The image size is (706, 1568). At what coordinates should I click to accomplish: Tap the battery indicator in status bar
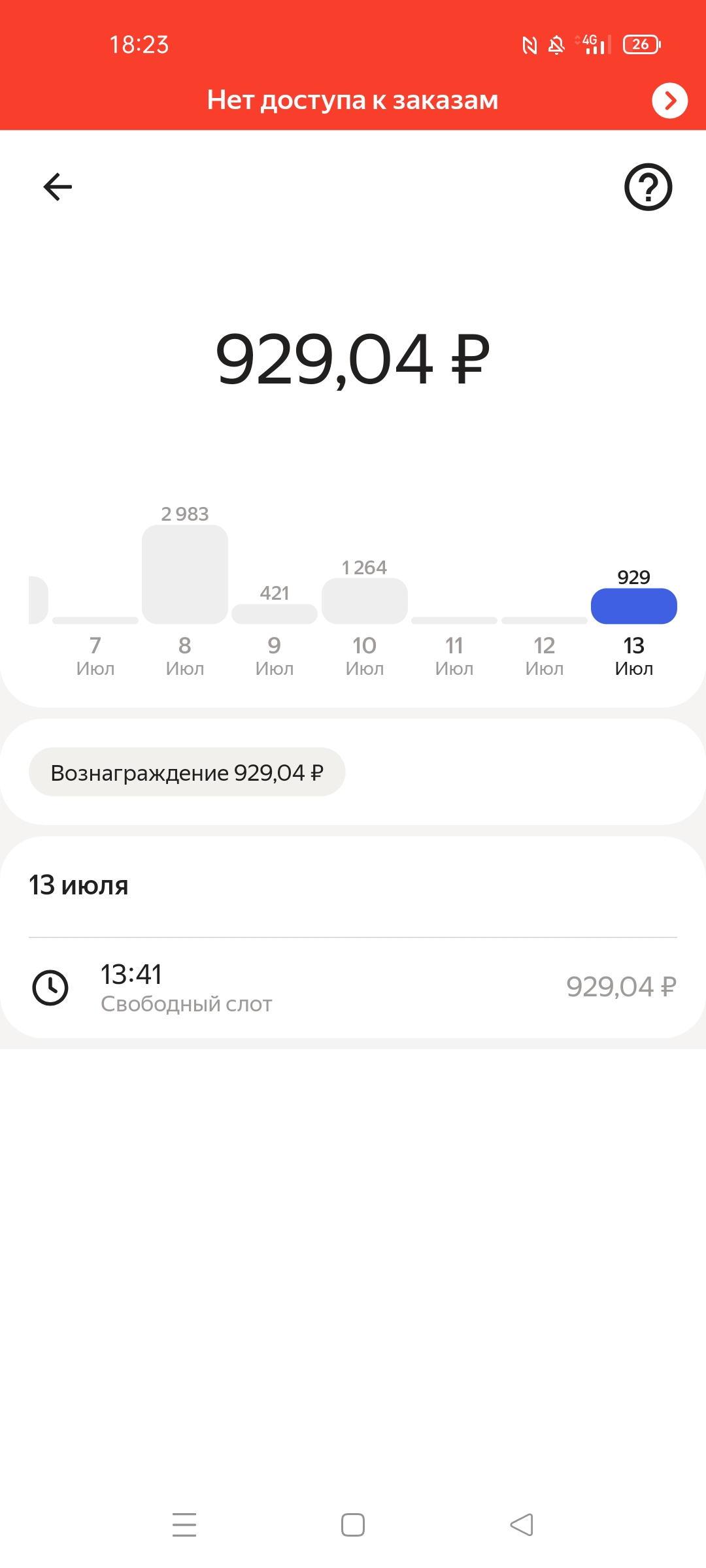641,44
